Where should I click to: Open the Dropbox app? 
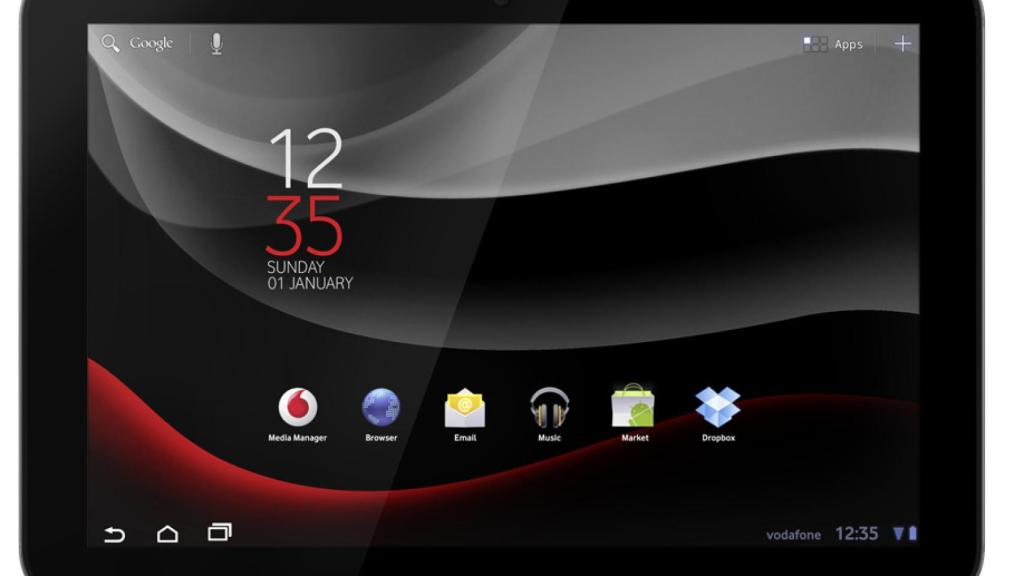click(718, 408)
